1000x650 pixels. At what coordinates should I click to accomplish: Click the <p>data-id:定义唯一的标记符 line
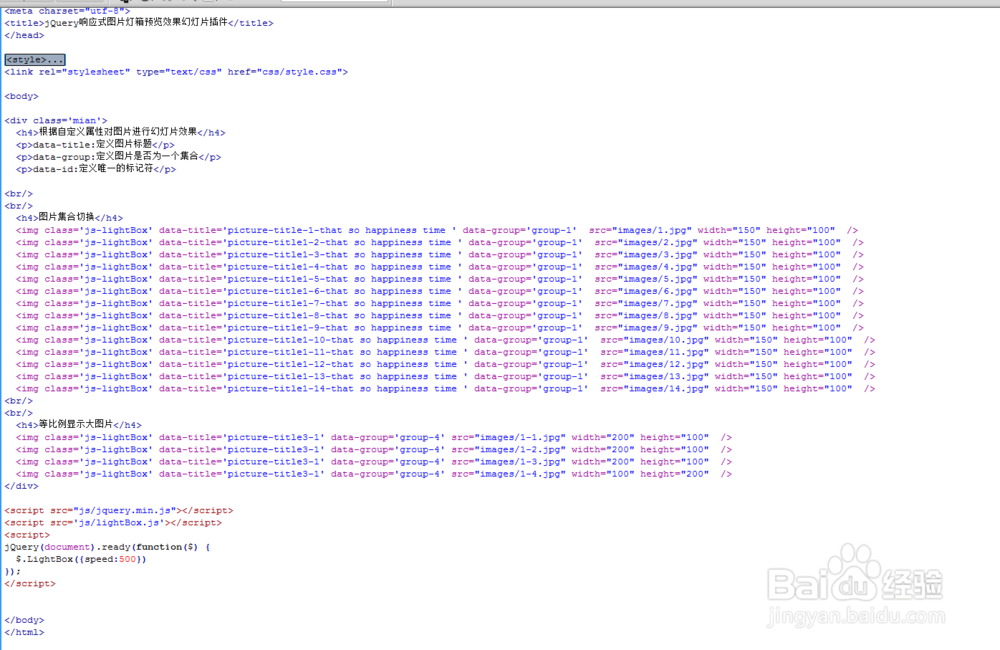point(96,168)
